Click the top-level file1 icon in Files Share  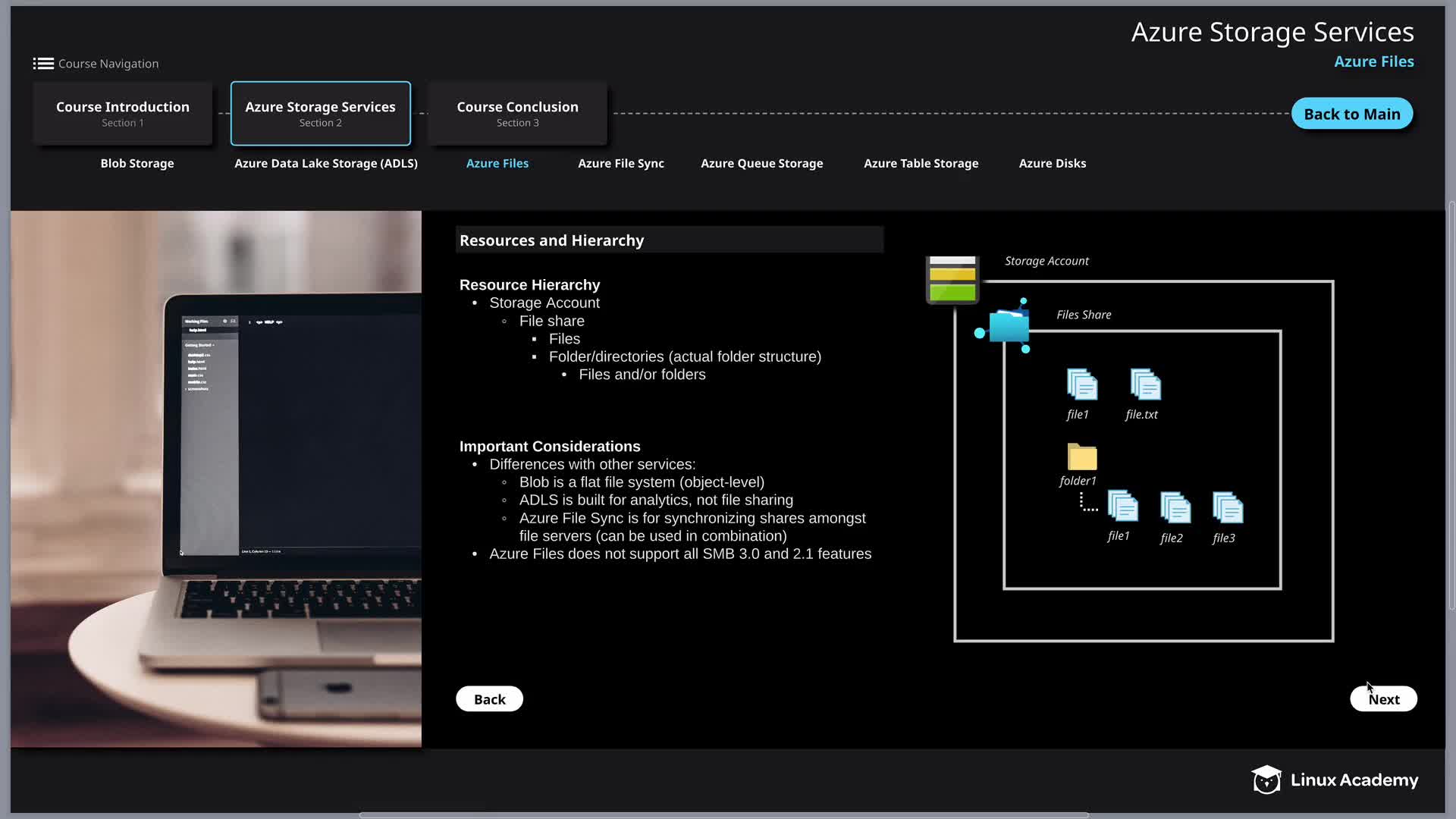(x=1081, y=384)
